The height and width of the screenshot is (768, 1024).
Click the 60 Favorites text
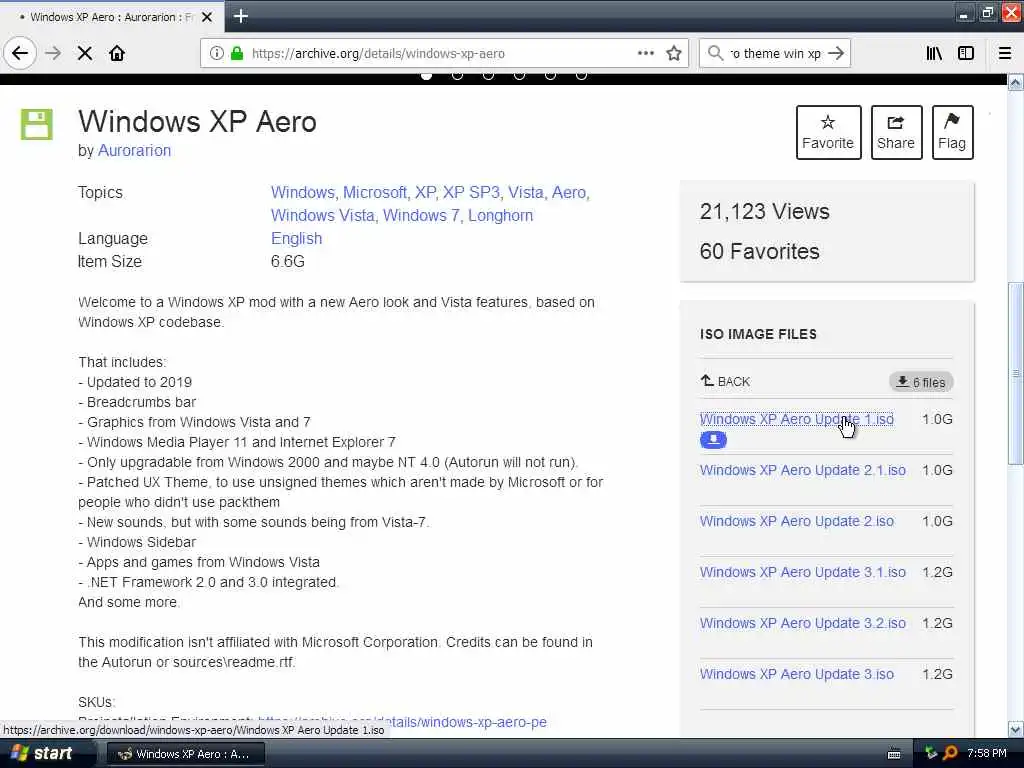(x=760, y=251)
